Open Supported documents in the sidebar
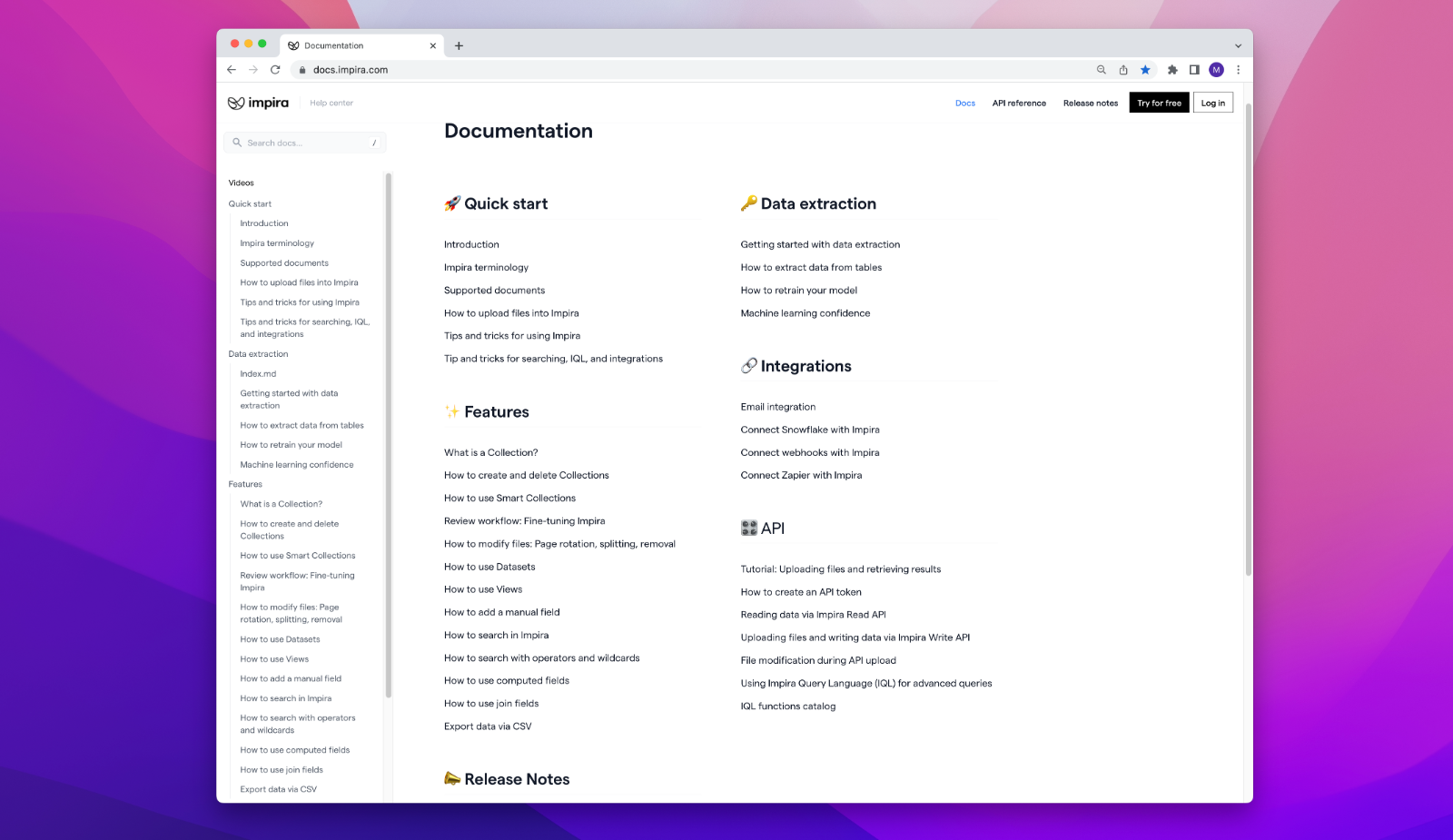The image size is (1453, 840). tap(284, 263)
